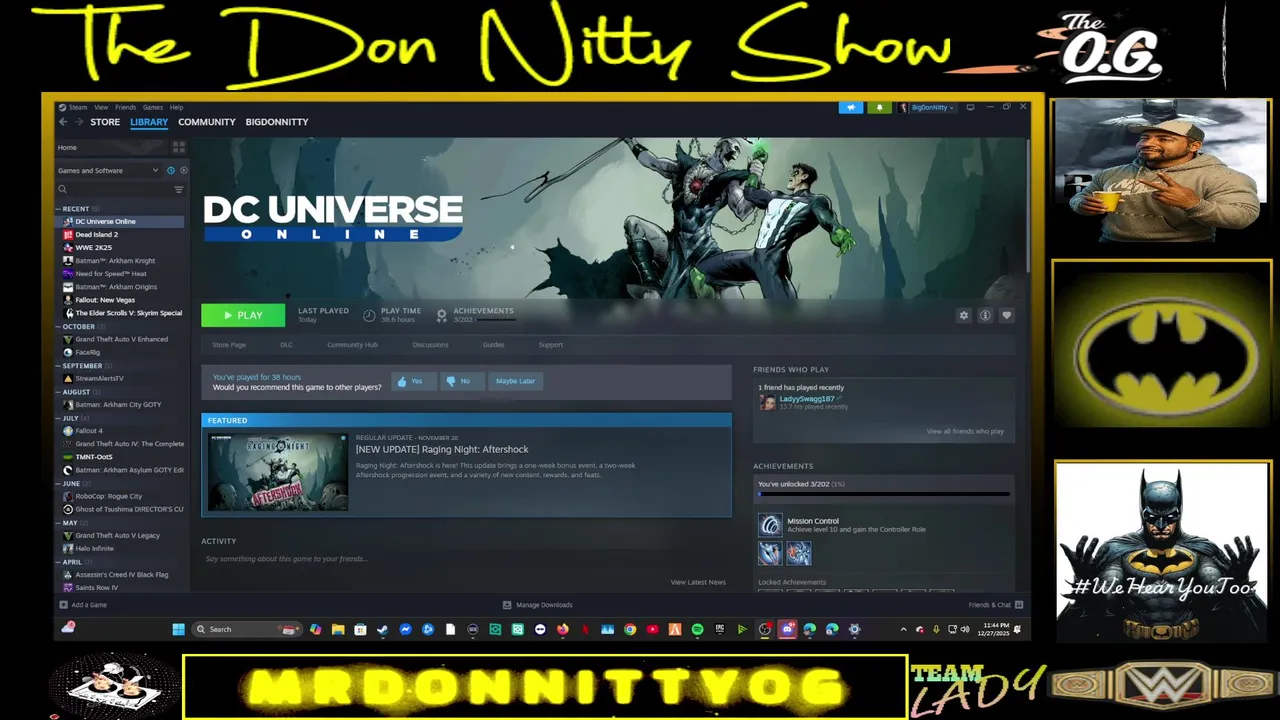Open the Manage Downloads icon

tap(507, 605)
